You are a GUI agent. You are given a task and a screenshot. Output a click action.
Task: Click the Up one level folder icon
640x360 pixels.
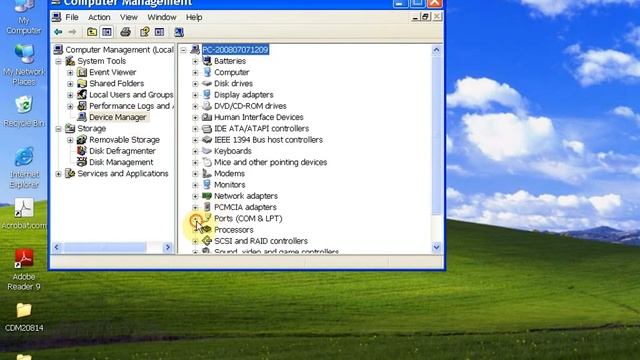click(92, 32)
